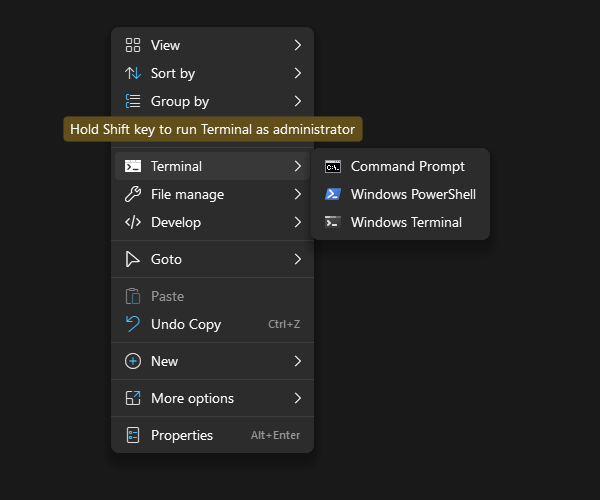
Task: Click the Alt+Enter shortcut next to Properties
Action: click(275, 435)
